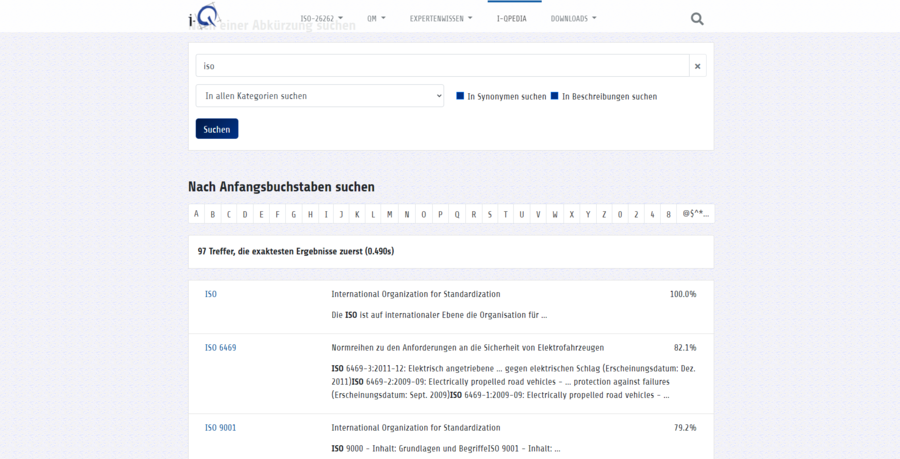Viewport: 900px width, 459px height.
Task: Filter abbreviations by letter W
Action: pos(555,214)
